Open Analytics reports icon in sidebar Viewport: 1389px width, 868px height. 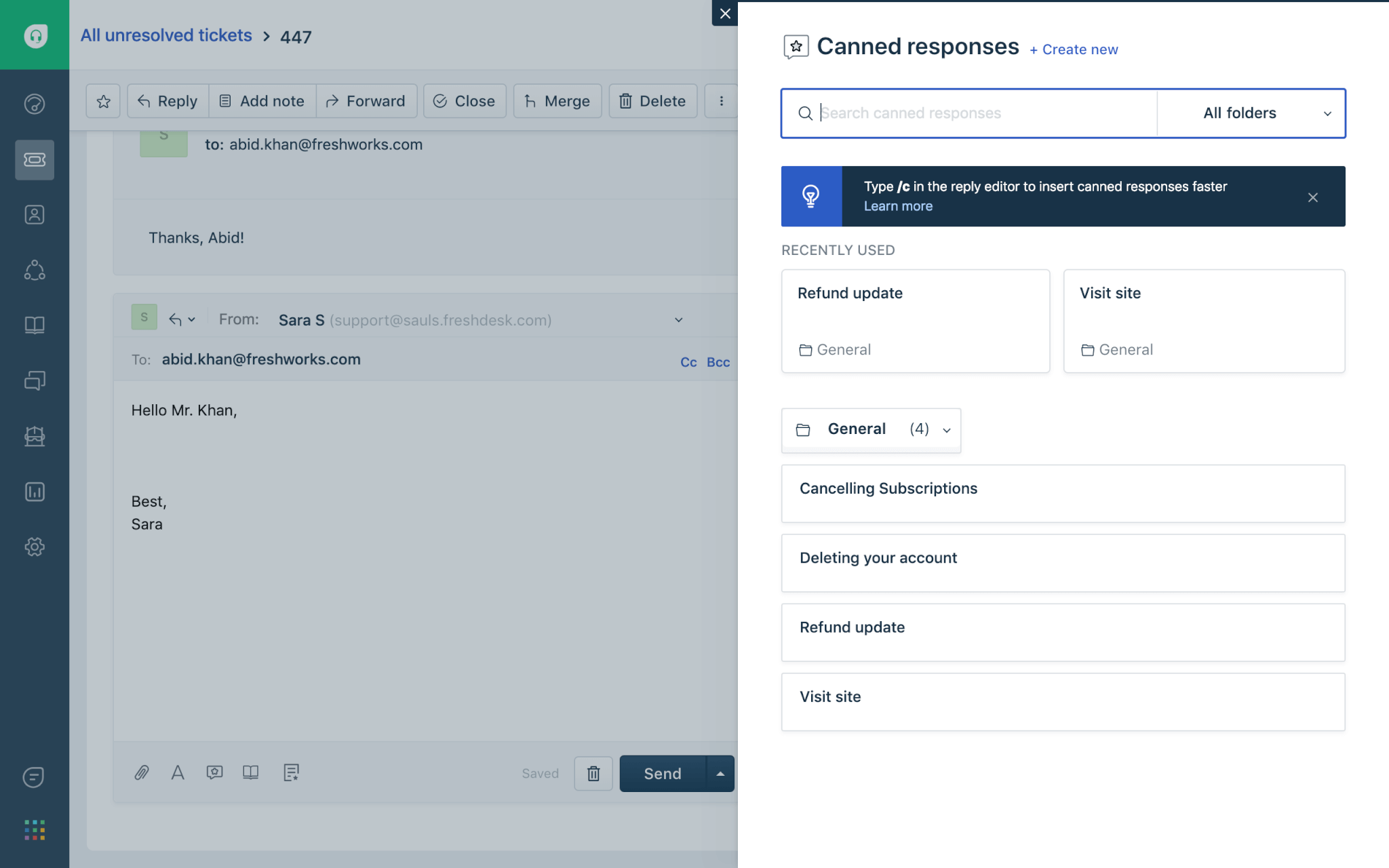[35, 492]
